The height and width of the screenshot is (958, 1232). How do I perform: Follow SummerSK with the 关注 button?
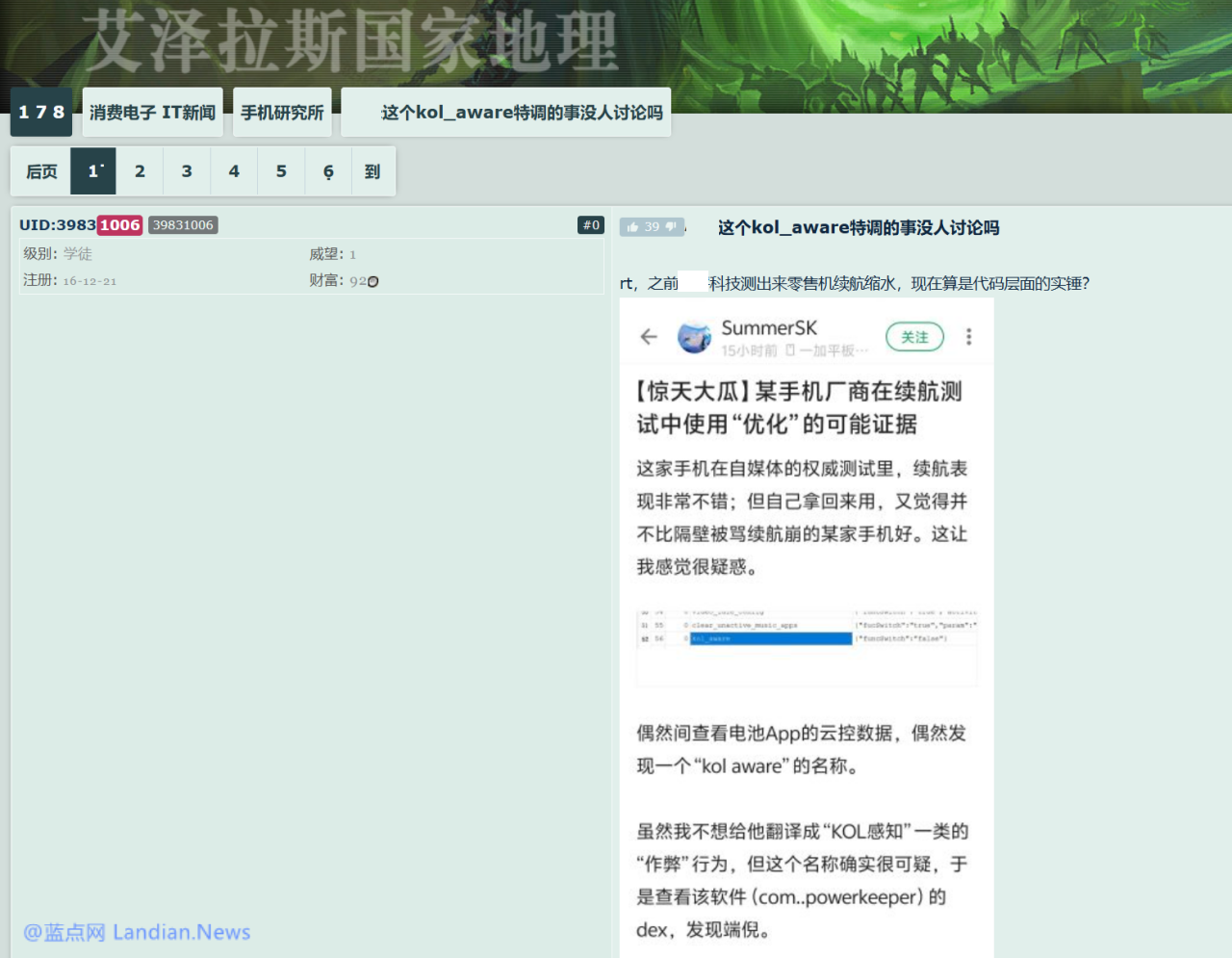[914, 336]
